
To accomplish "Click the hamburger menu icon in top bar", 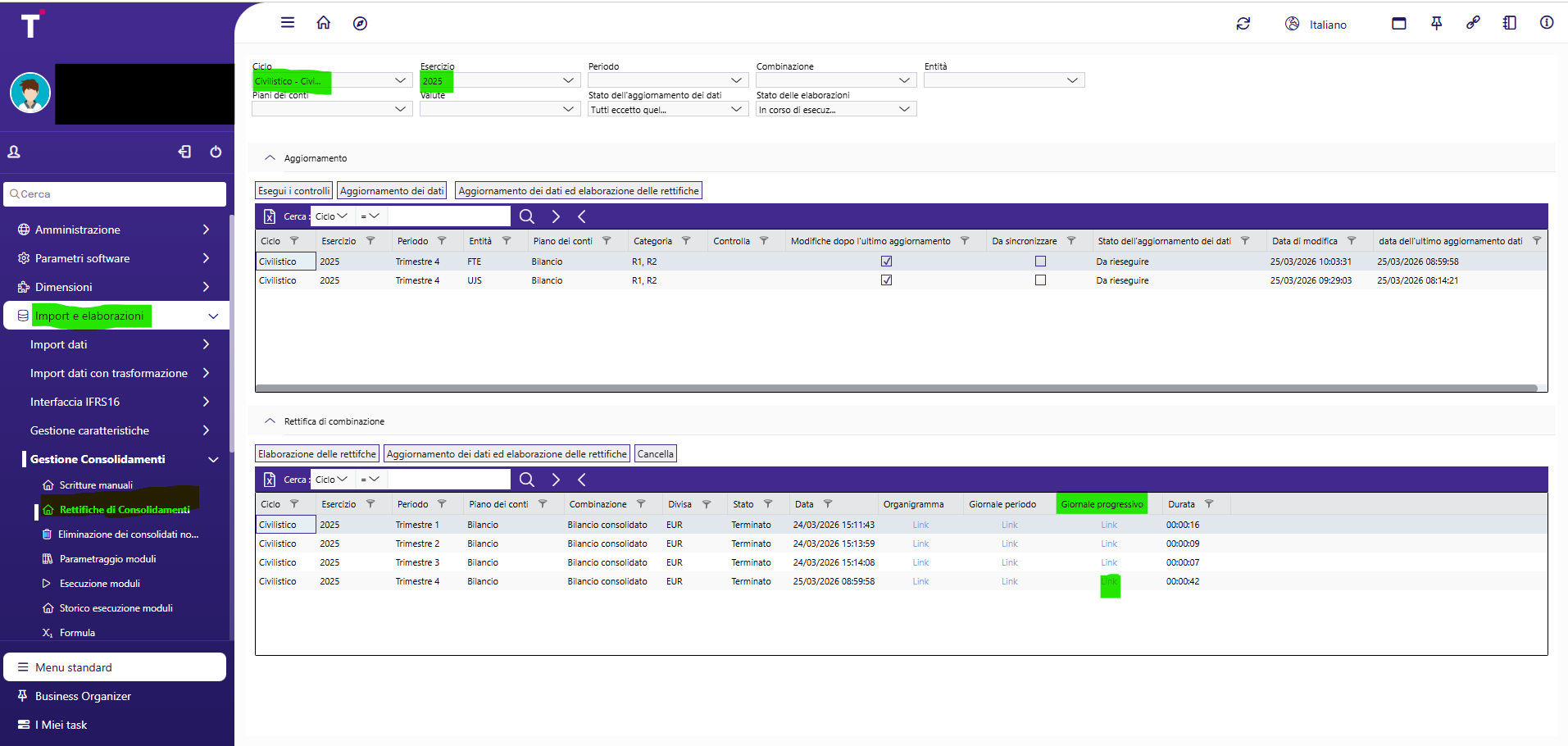I will click(x=288, y=23).
